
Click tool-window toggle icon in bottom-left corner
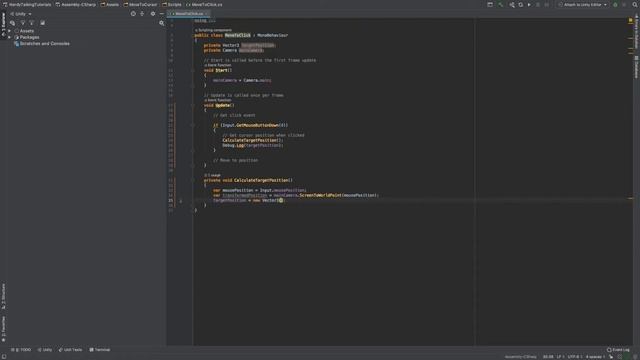coord(4,357)
